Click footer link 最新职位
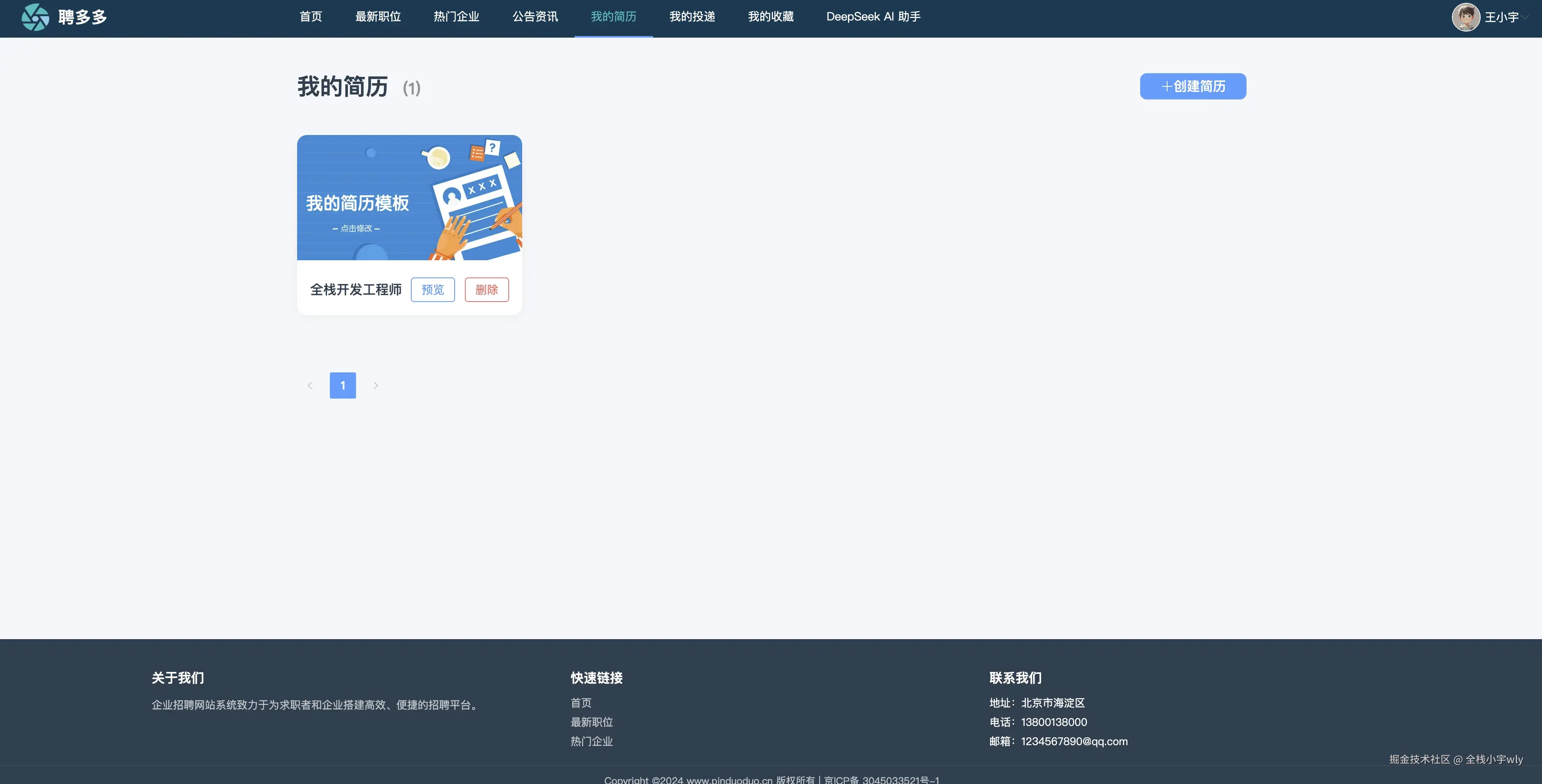 (591, 722)
